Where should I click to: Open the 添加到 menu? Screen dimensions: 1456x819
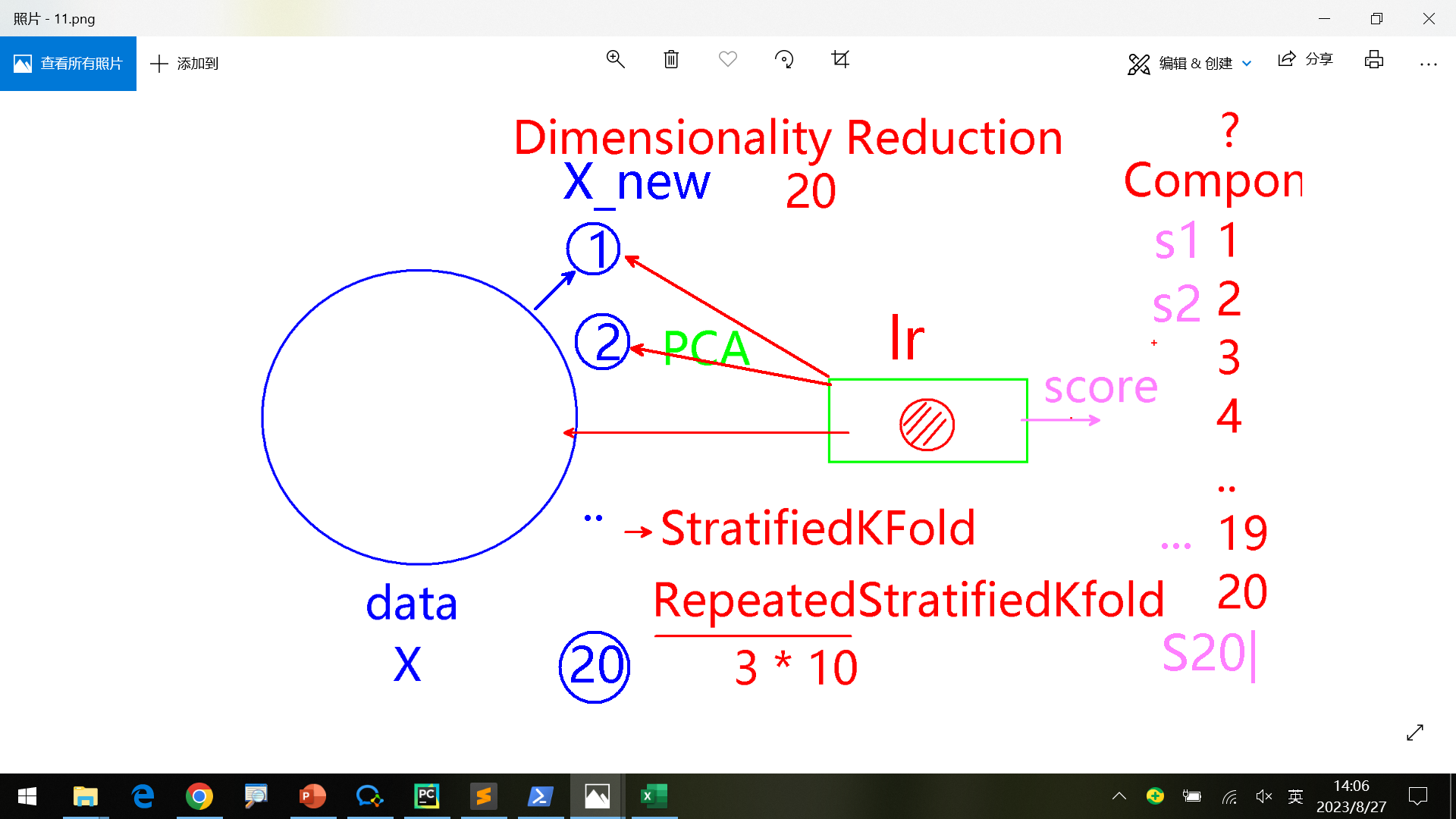pos(185,64)
